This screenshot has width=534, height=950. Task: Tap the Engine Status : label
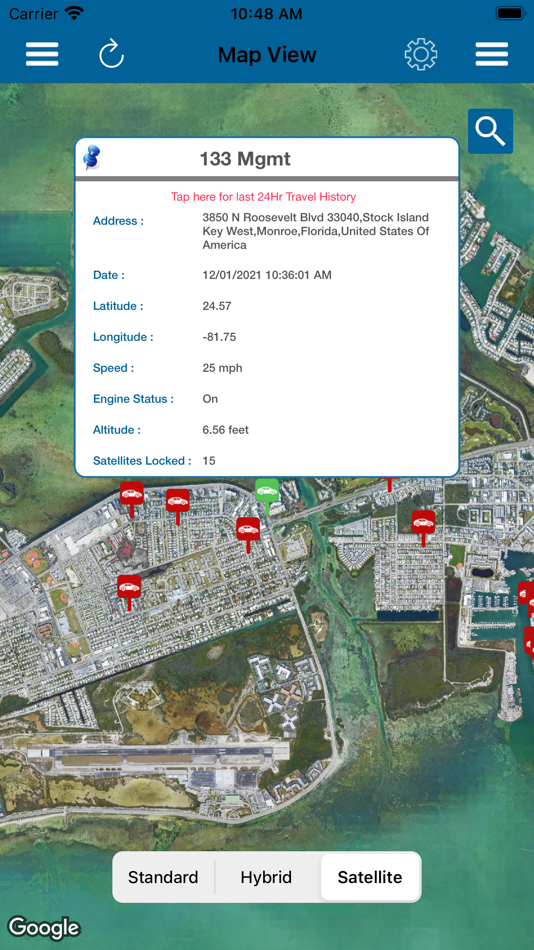[x=133, y=399]
